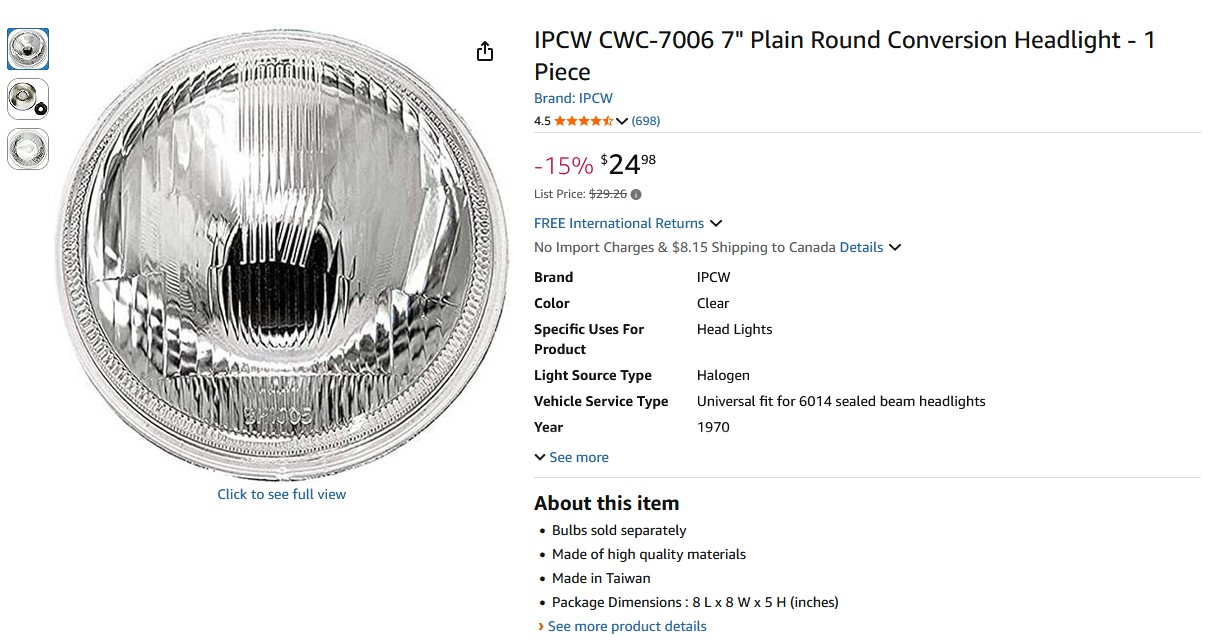Image resolution: width=1221 pixels, height=643 pixels.
Task: Select the second thumbnail with black ring
Action: pos(28,99)
